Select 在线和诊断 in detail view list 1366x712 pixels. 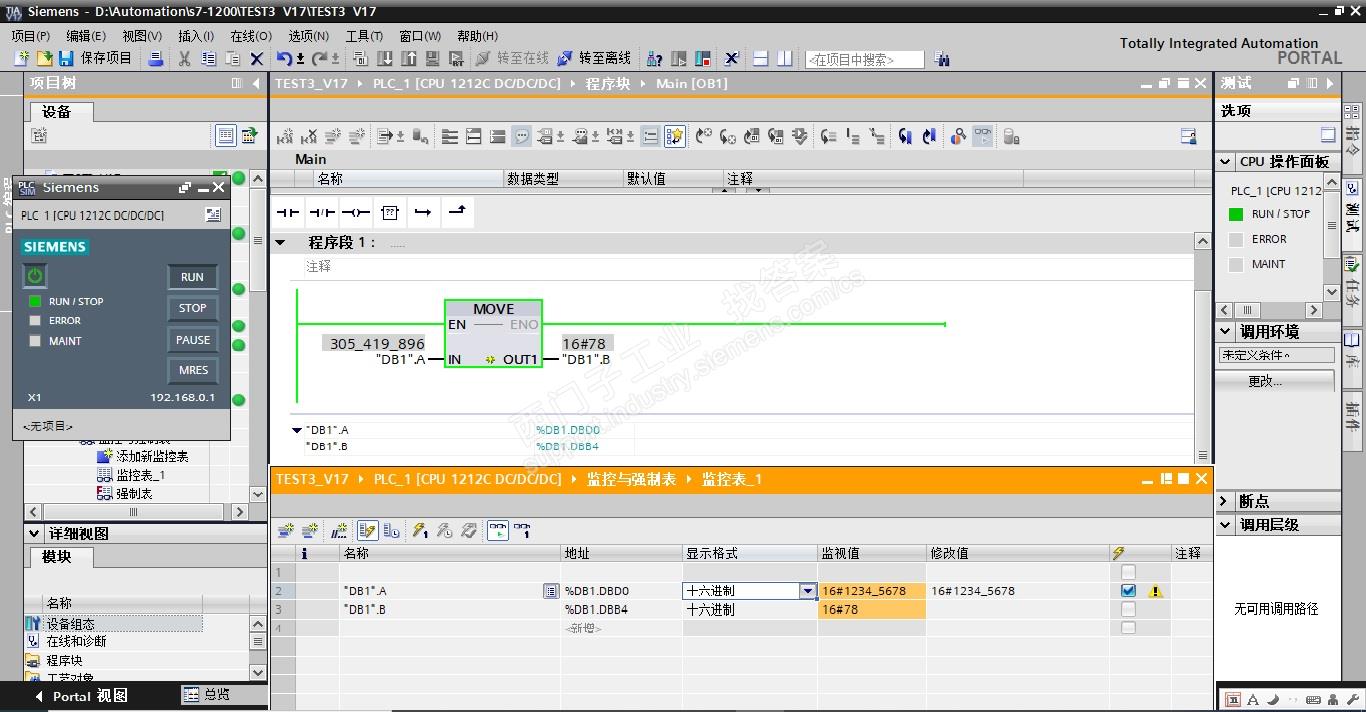click(x=76, y=641)
